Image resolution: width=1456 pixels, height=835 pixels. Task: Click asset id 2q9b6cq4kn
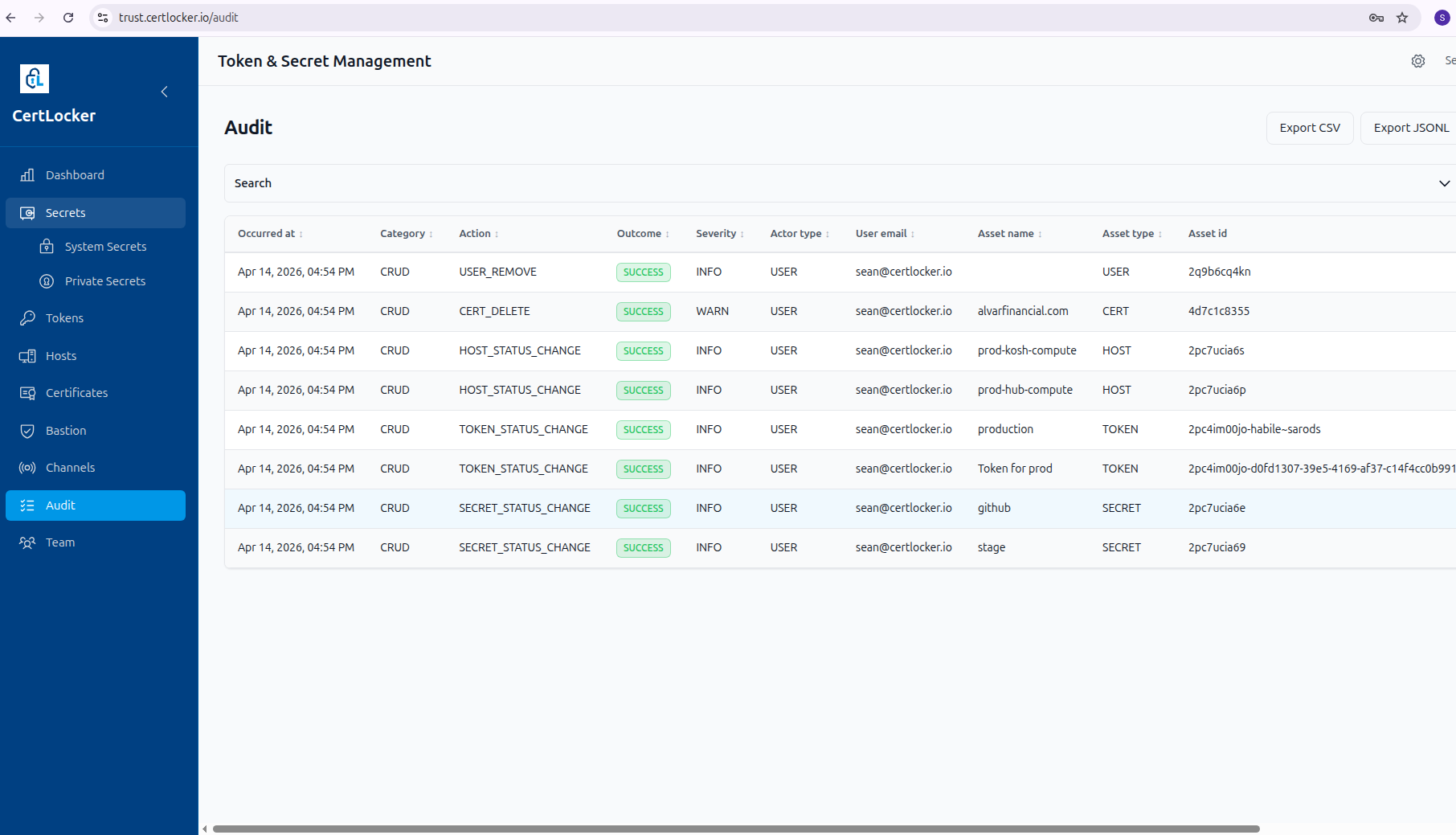tap(1219, 272)
